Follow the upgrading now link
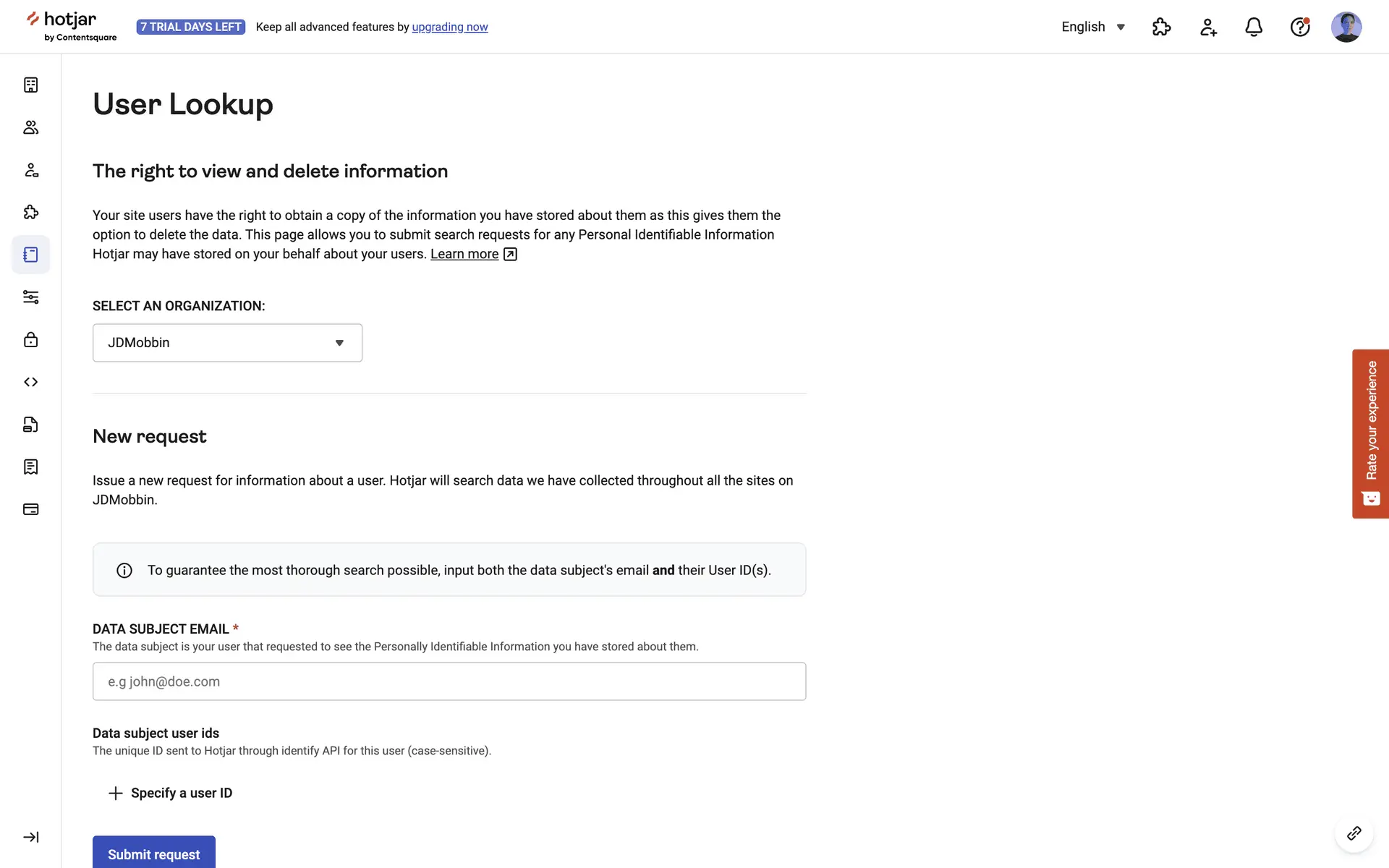Image resolution: width=1389 pixels, height=868 pixels. click(449, 27)
